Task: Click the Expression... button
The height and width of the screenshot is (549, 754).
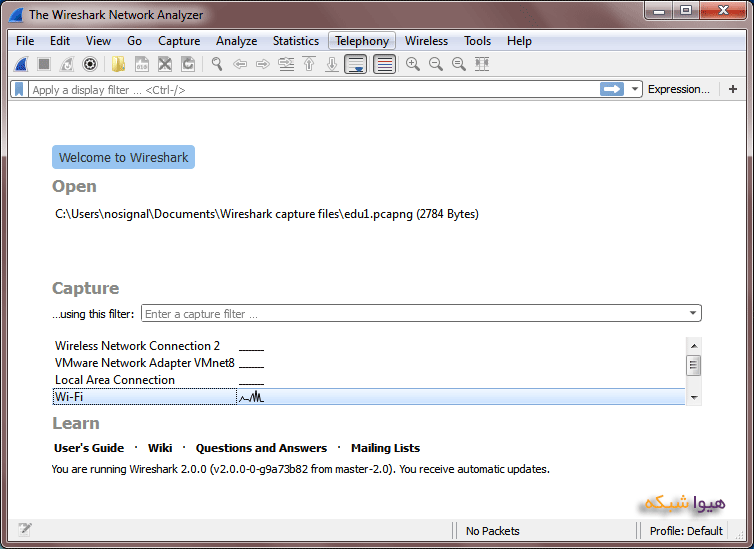Action: point(678,89)
